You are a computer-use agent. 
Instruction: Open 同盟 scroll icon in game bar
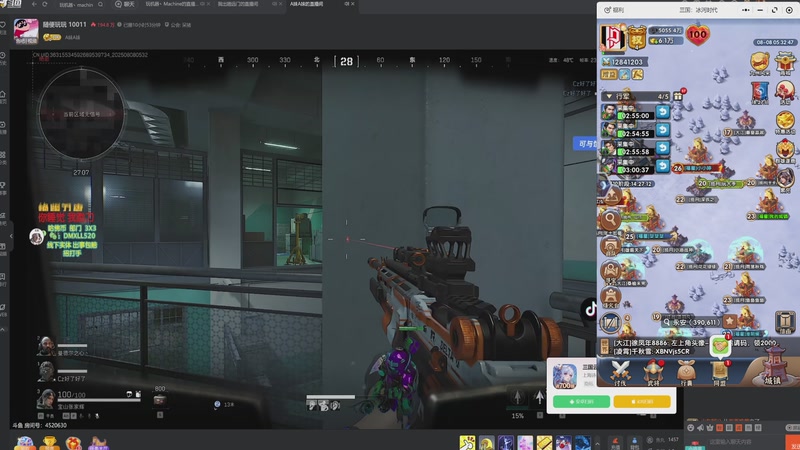pyautogui.click(x=719, y=371)
